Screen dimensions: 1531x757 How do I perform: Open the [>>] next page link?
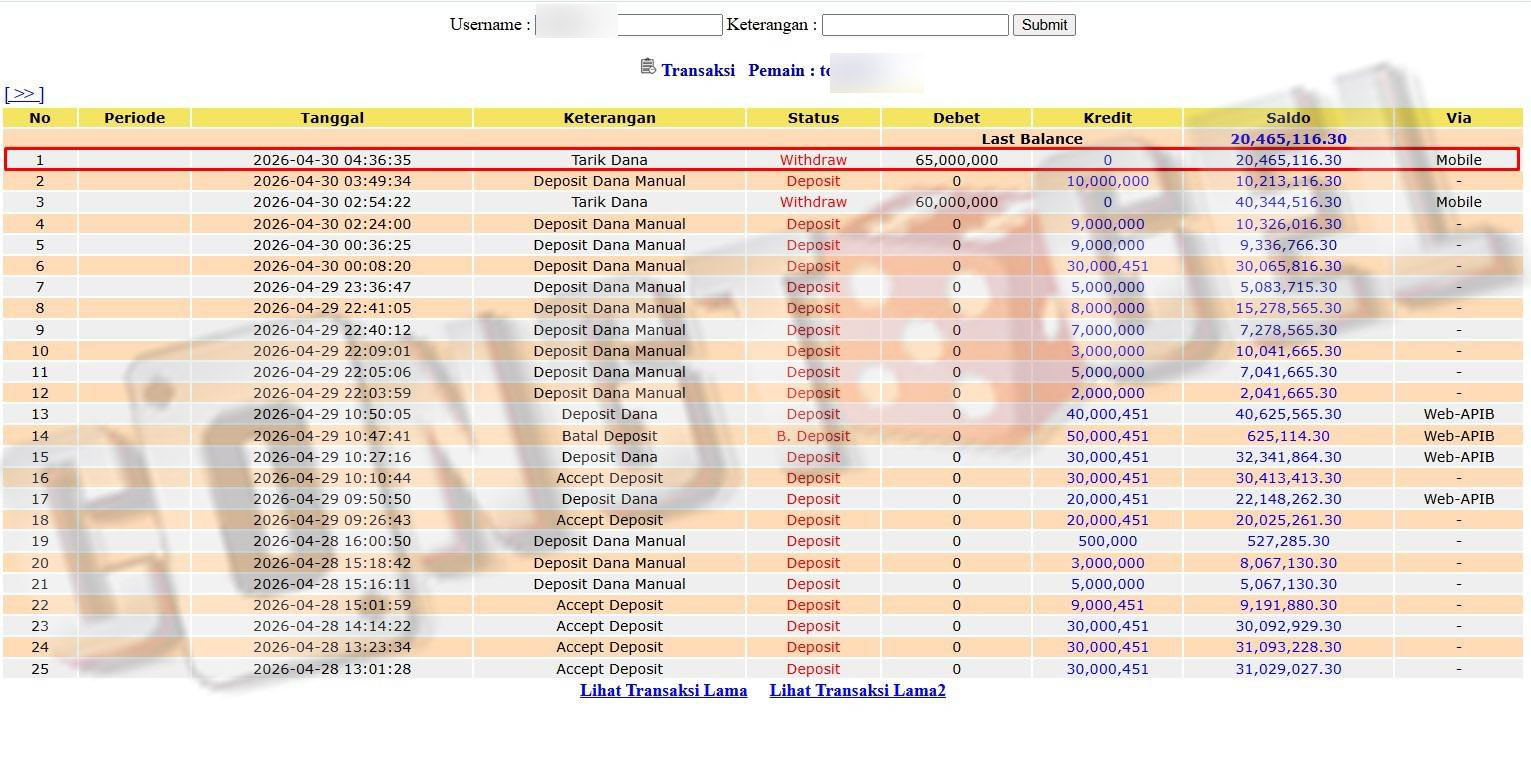tap(24, 94)
